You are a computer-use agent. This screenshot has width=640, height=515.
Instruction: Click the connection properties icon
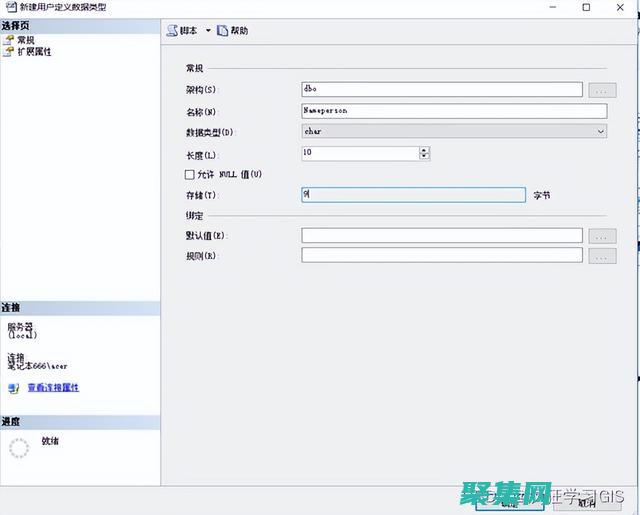pos(13,388)
